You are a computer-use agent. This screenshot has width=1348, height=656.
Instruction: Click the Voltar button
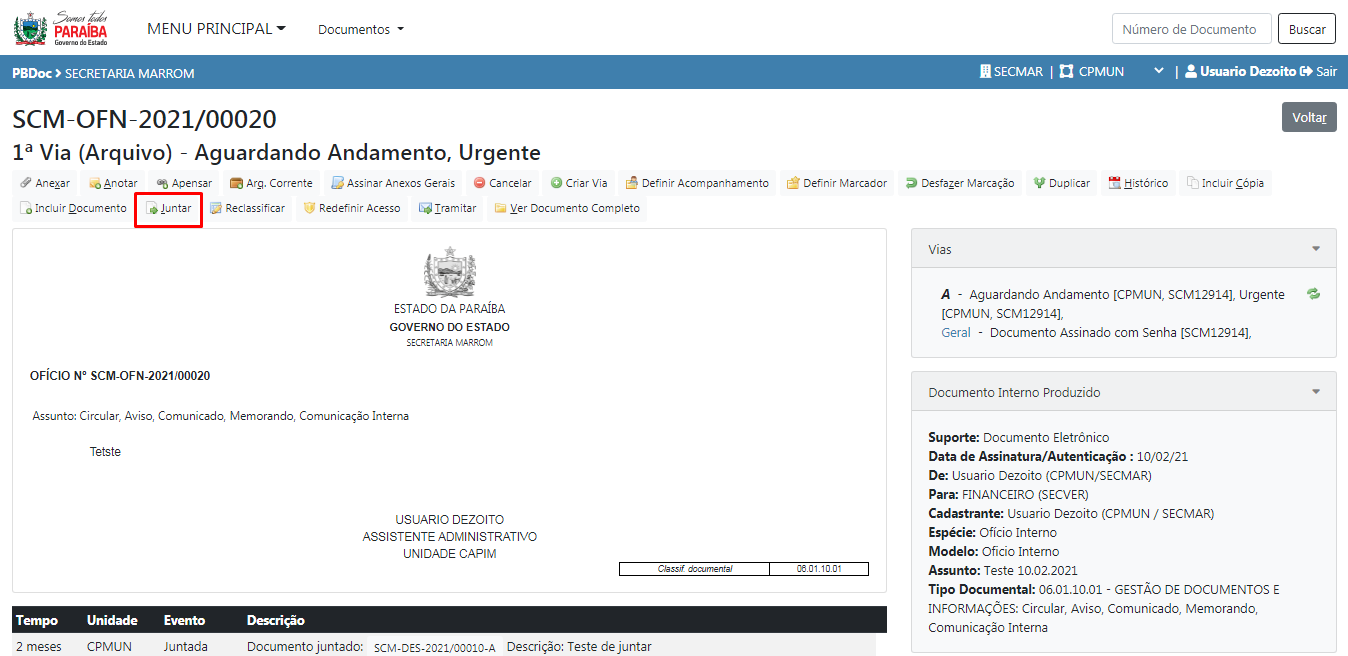click(x=1308, y=117)
